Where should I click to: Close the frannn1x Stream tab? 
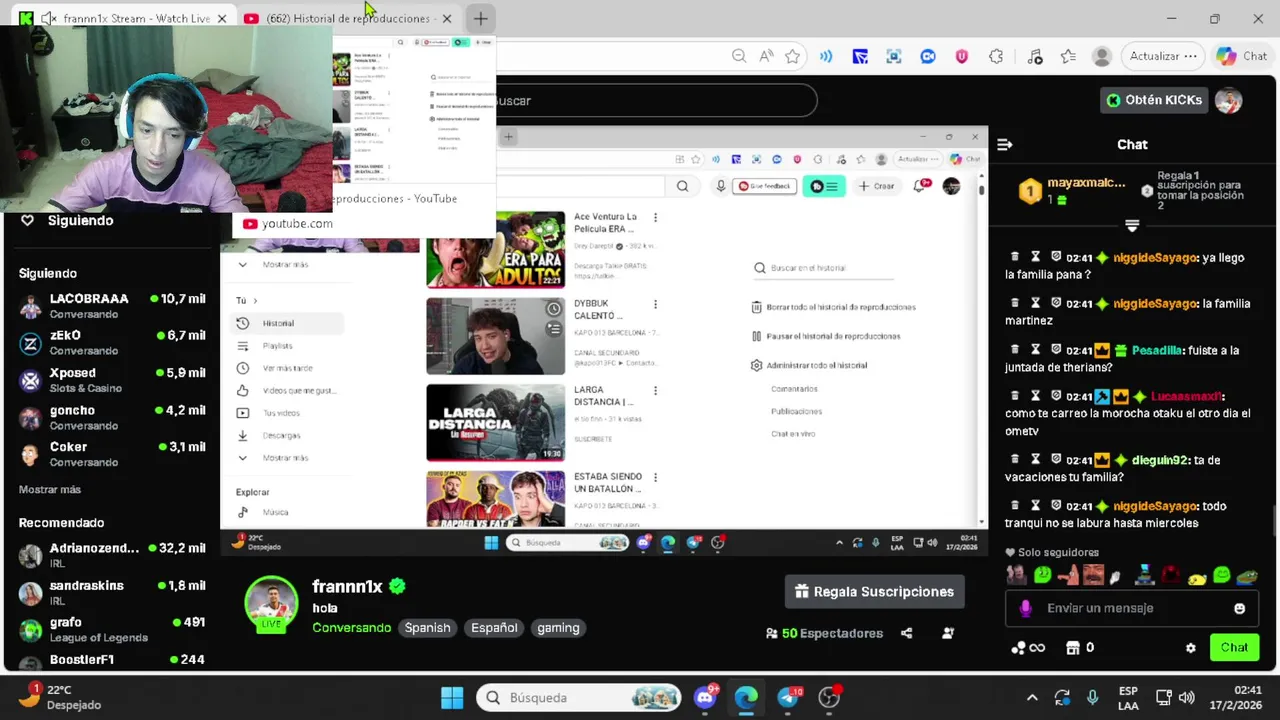[221, 18]
